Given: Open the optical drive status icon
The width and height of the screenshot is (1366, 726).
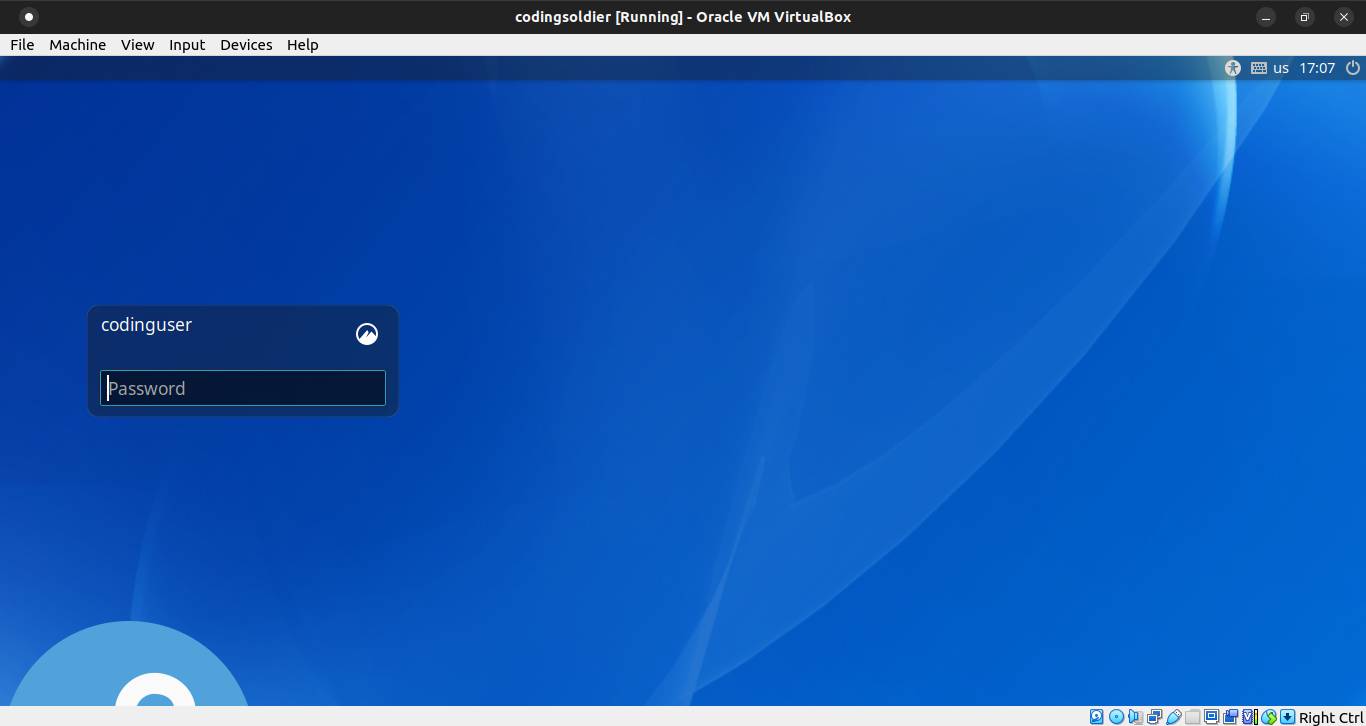Looking at the screenshot, I should tap(1116, 716).
